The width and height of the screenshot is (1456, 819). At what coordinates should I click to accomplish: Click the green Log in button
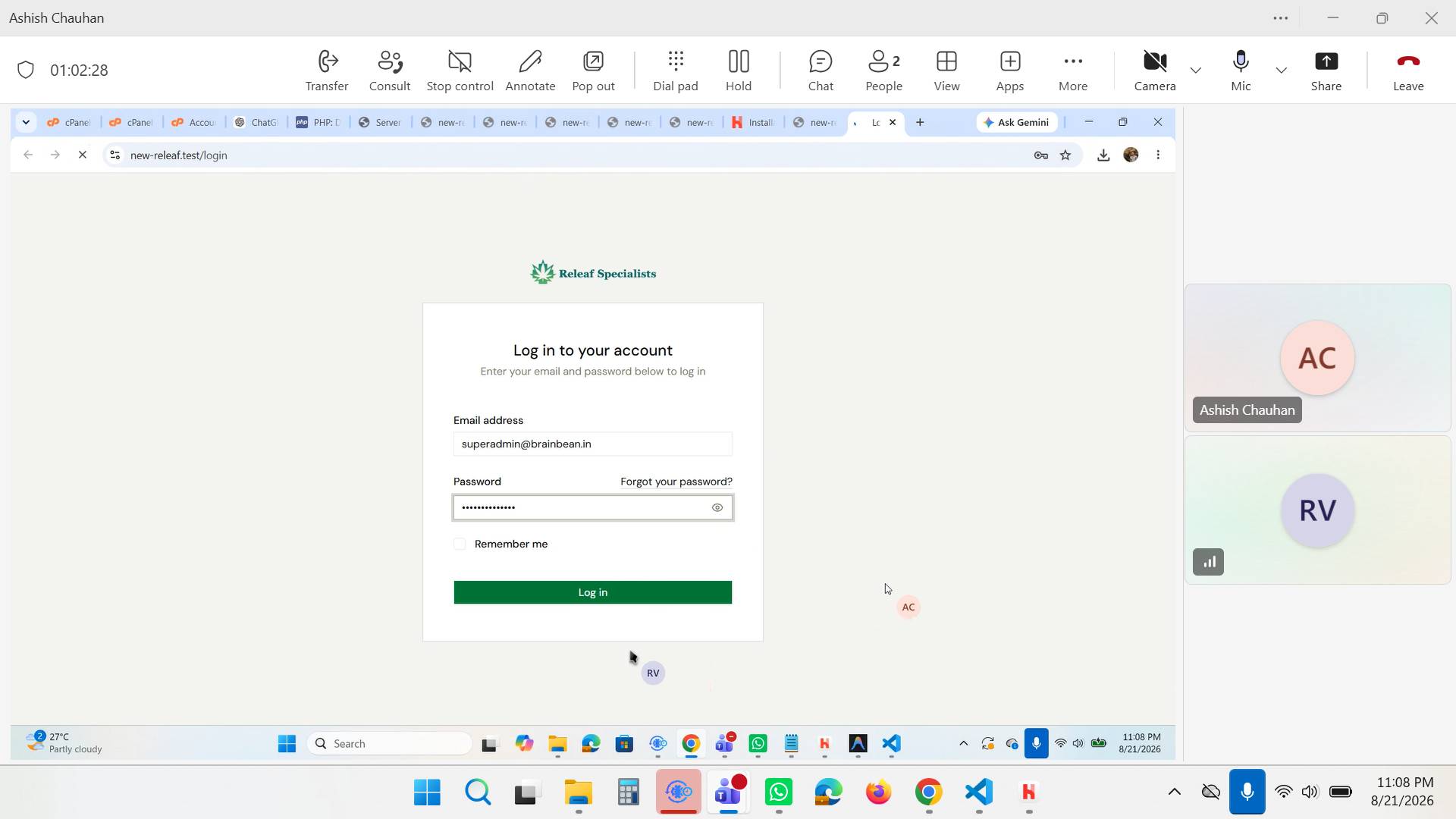[x=593, y=592]
